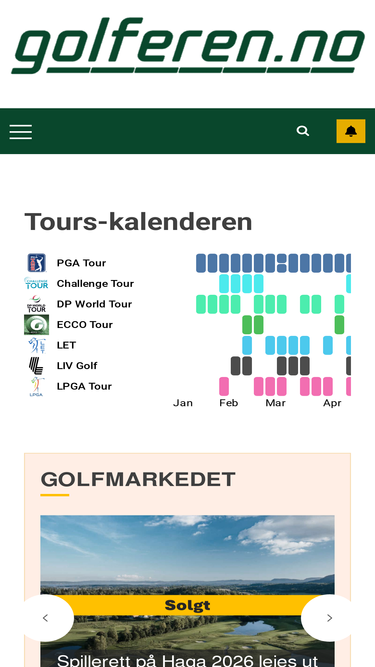Click the search magnifier icon
The image size is (375, 667).
click(x=303, y=131)
